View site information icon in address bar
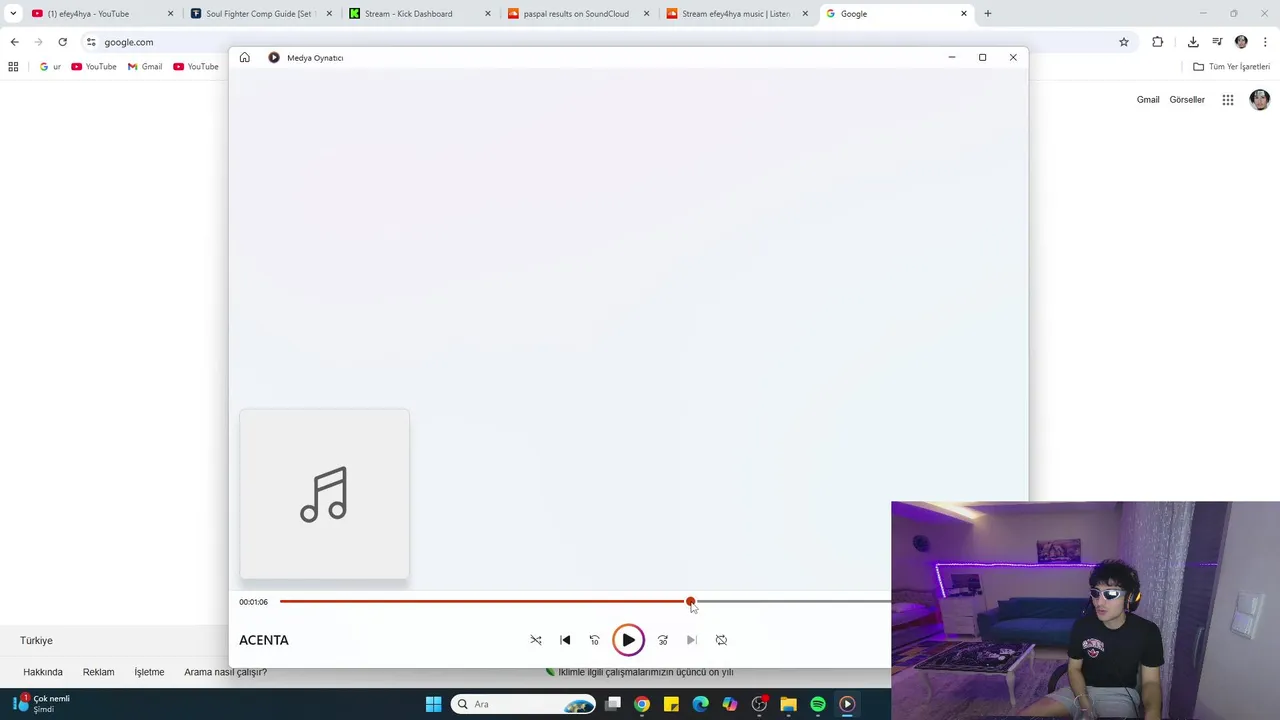 [x=91, y=42]
